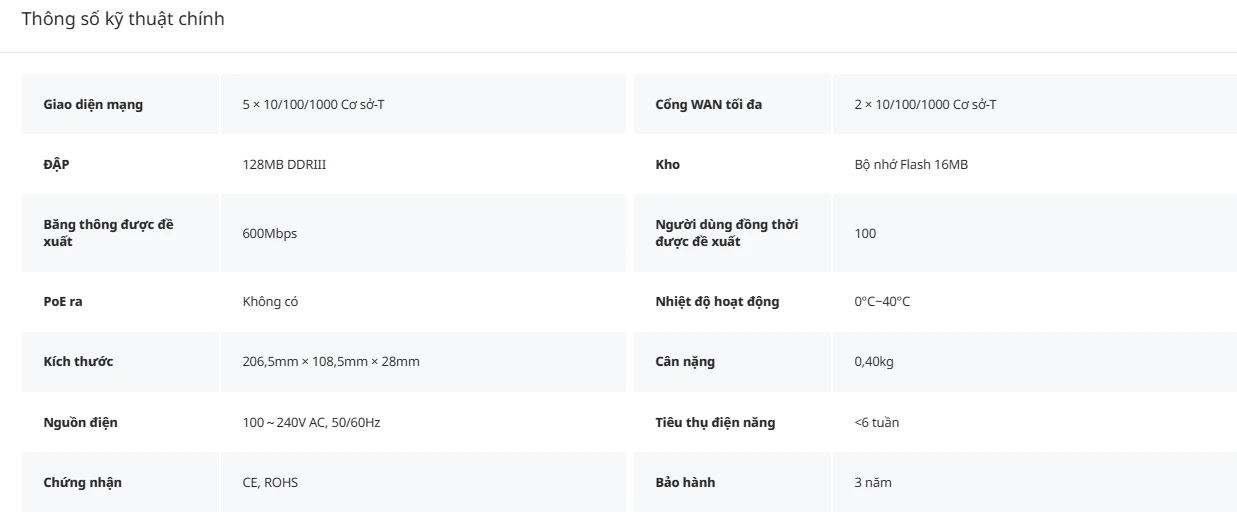Select the heading 'Thông số kỹ thuật chính'
Image resolution: width=1237 pixels, height=518 pixels.
pyautogui.click(x=123, y=19)
